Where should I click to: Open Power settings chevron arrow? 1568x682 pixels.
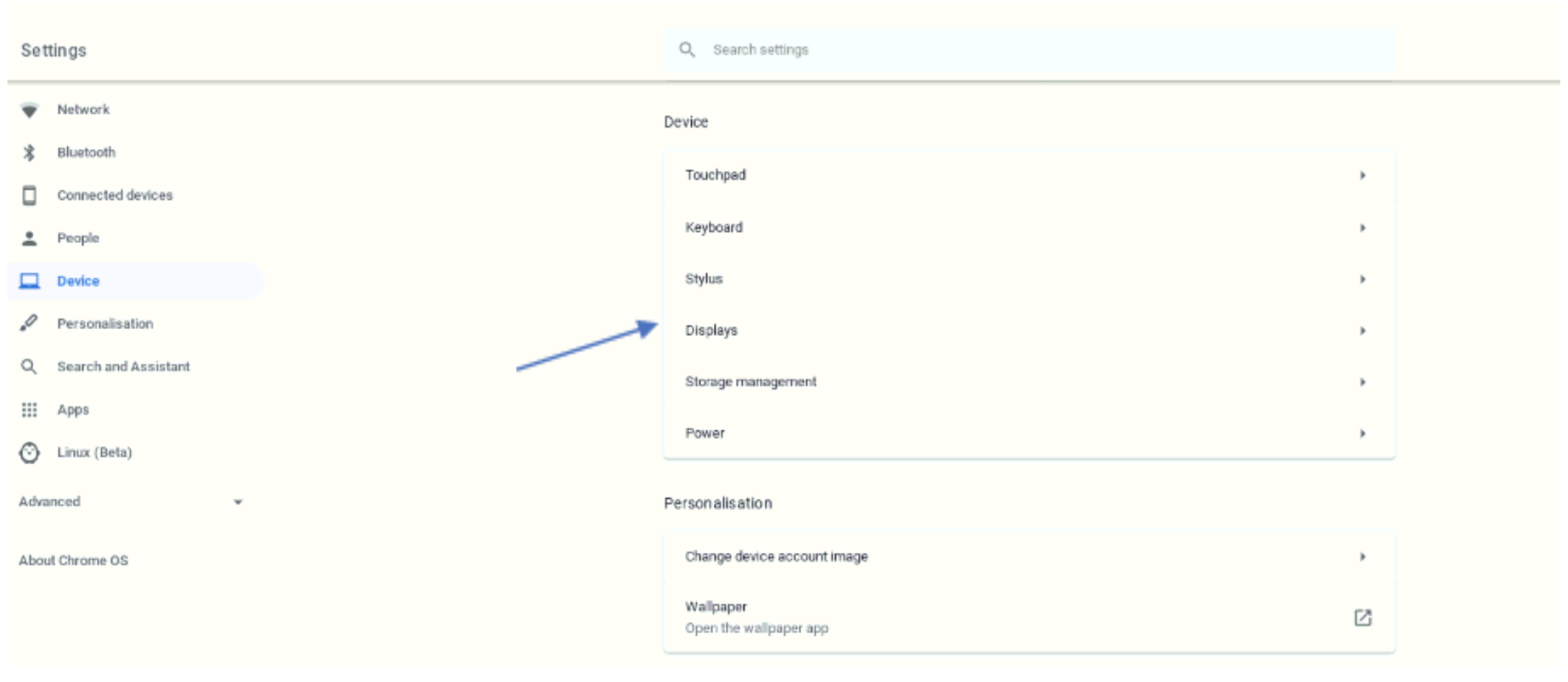click(x=1363, y=433)
